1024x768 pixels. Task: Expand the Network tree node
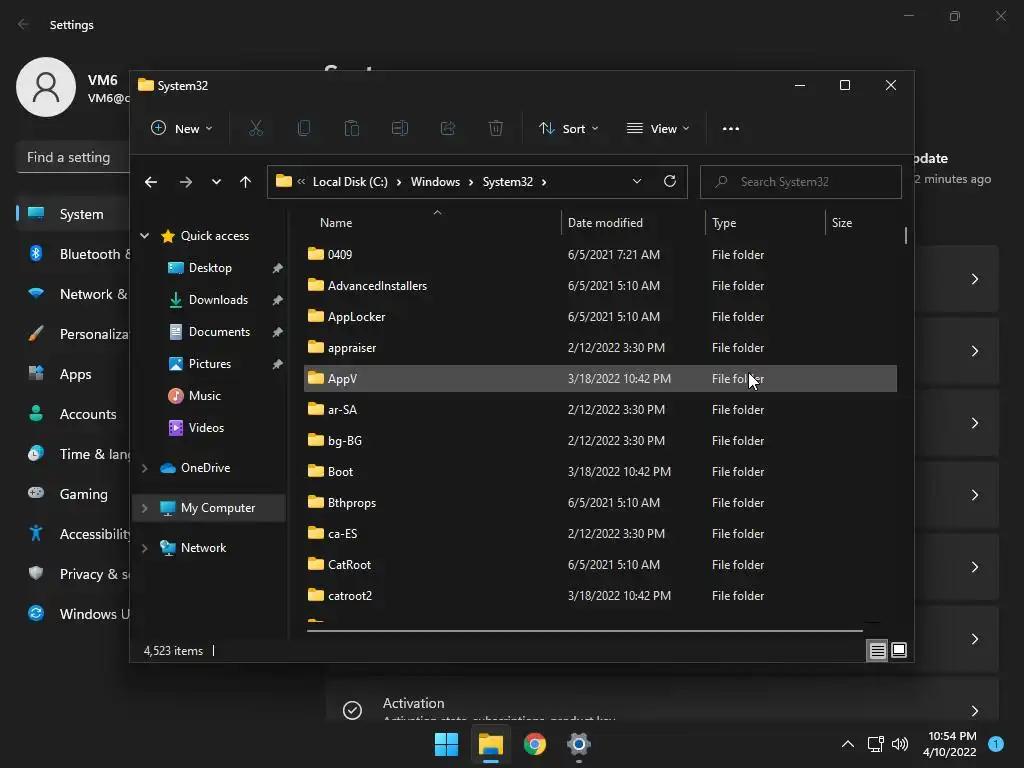tap(145, 548)
